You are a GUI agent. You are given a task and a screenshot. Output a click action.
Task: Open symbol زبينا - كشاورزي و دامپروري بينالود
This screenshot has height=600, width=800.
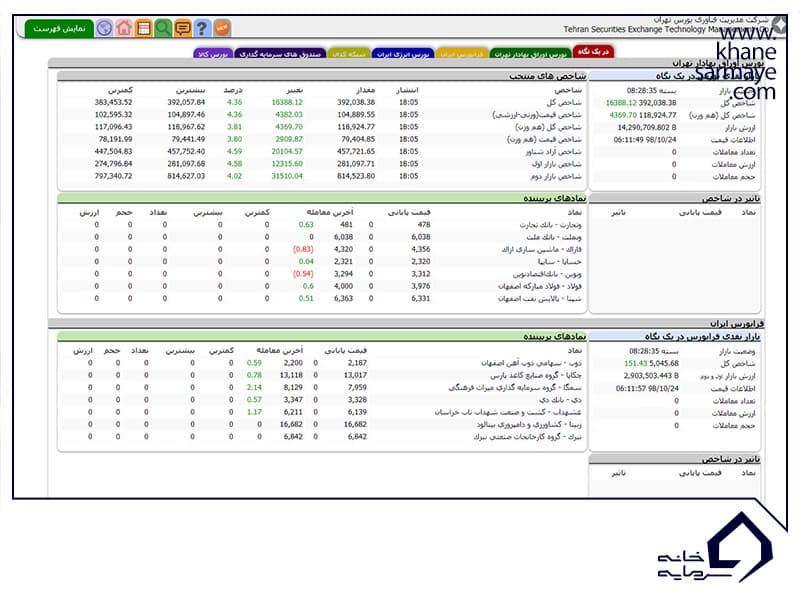(x=529, y=424)
